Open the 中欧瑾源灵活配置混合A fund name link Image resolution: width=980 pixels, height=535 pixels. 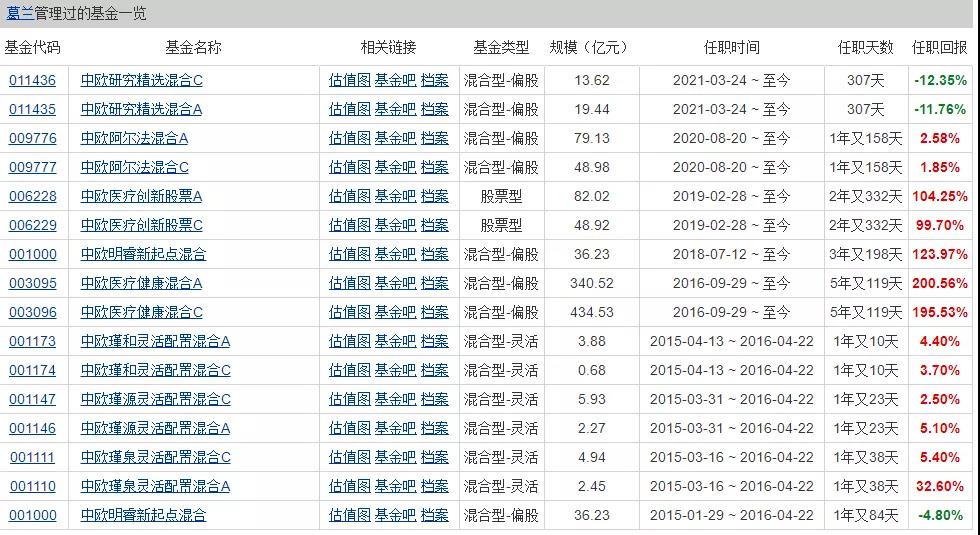point(156,428)
